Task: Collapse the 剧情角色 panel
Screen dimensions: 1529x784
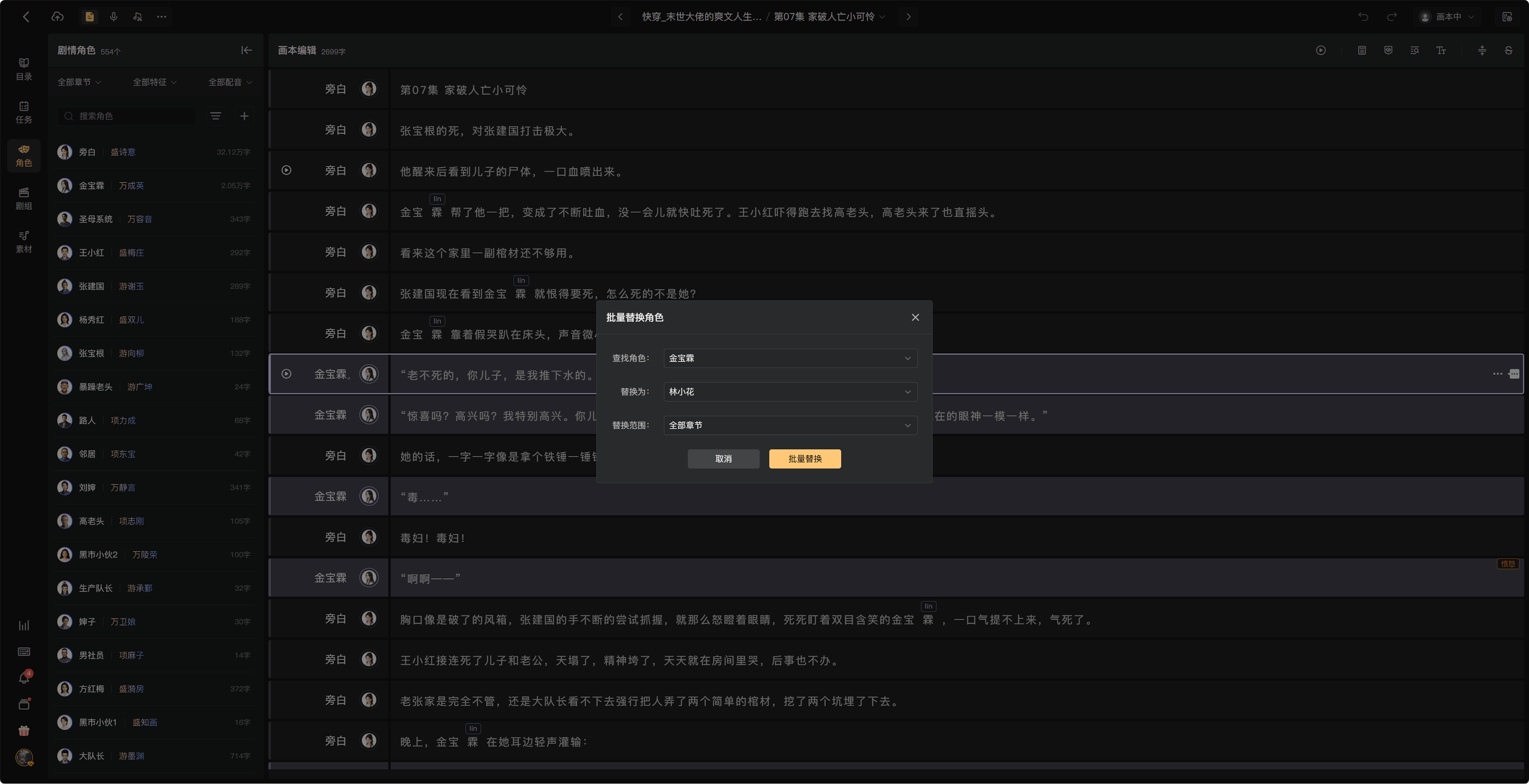Action: (x=246, y=51)
